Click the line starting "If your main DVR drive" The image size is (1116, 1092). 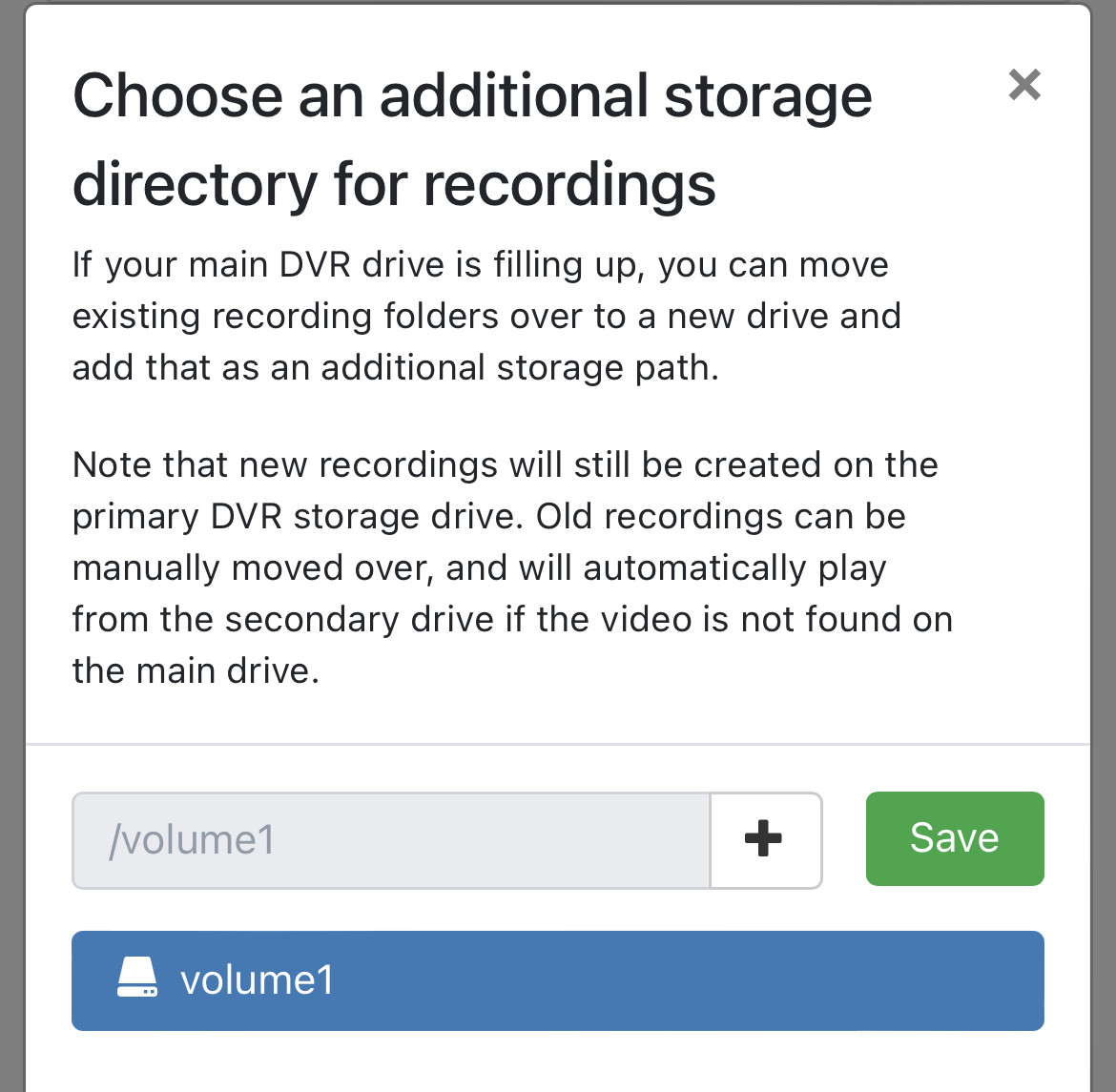[480, 265]
